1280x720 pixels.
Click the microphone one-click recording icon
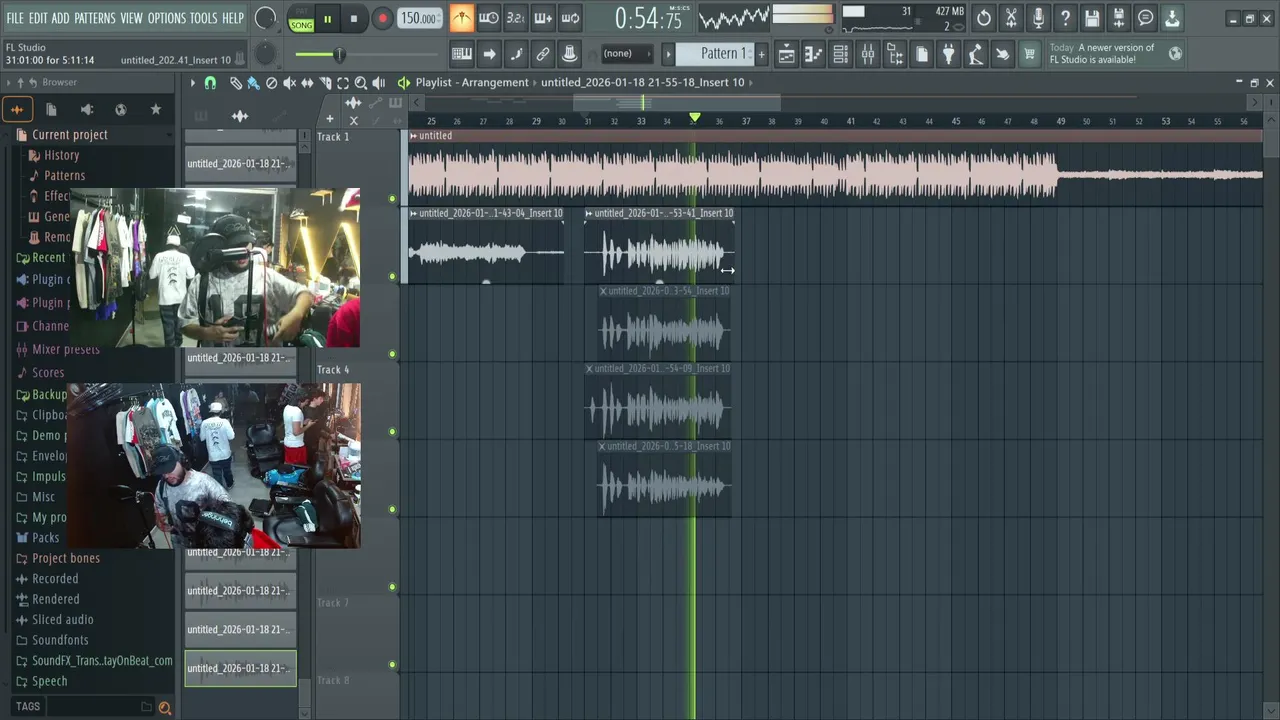(x=1038, y=18)
